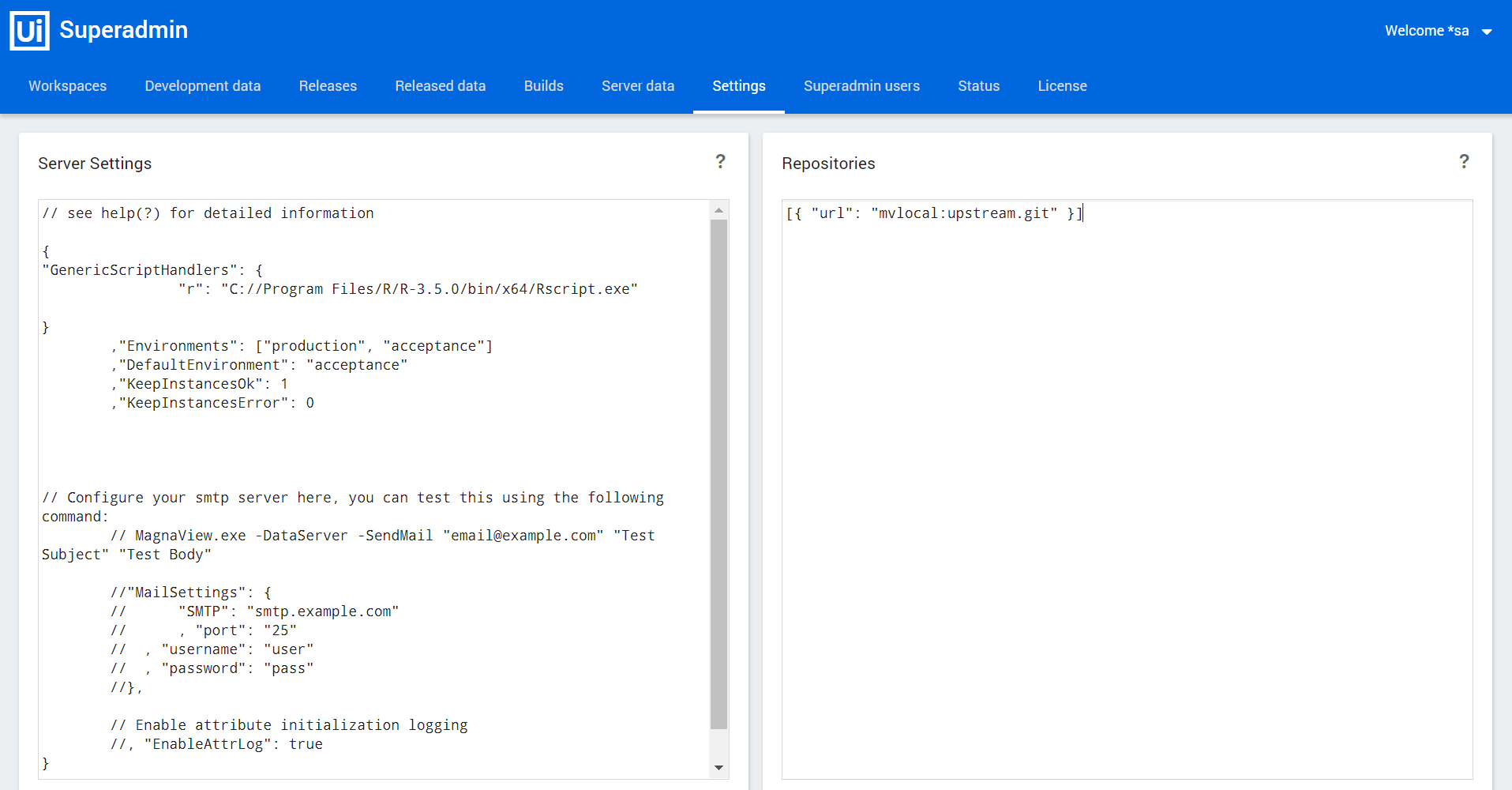Switch to the Server data tab
Viewport: 1512px width, 790px height.
[x=638, y=86]
